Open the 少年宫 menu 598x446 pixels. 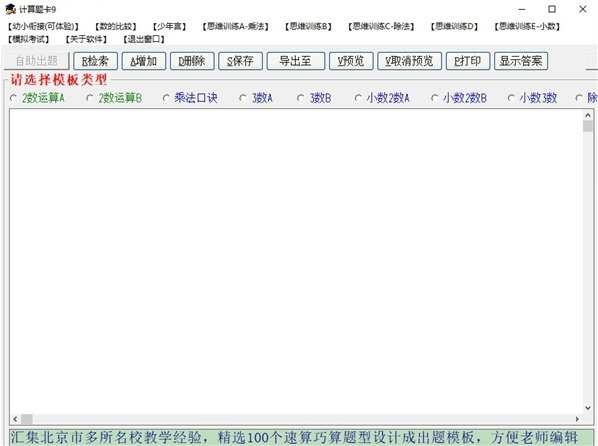coord(169,26)
